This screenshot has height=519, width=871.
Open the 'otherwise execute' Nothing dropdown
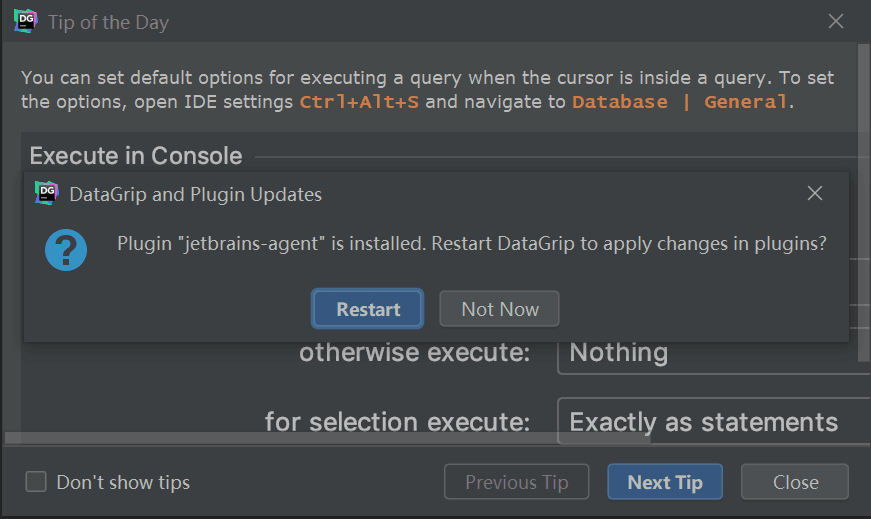click(712, 353)
